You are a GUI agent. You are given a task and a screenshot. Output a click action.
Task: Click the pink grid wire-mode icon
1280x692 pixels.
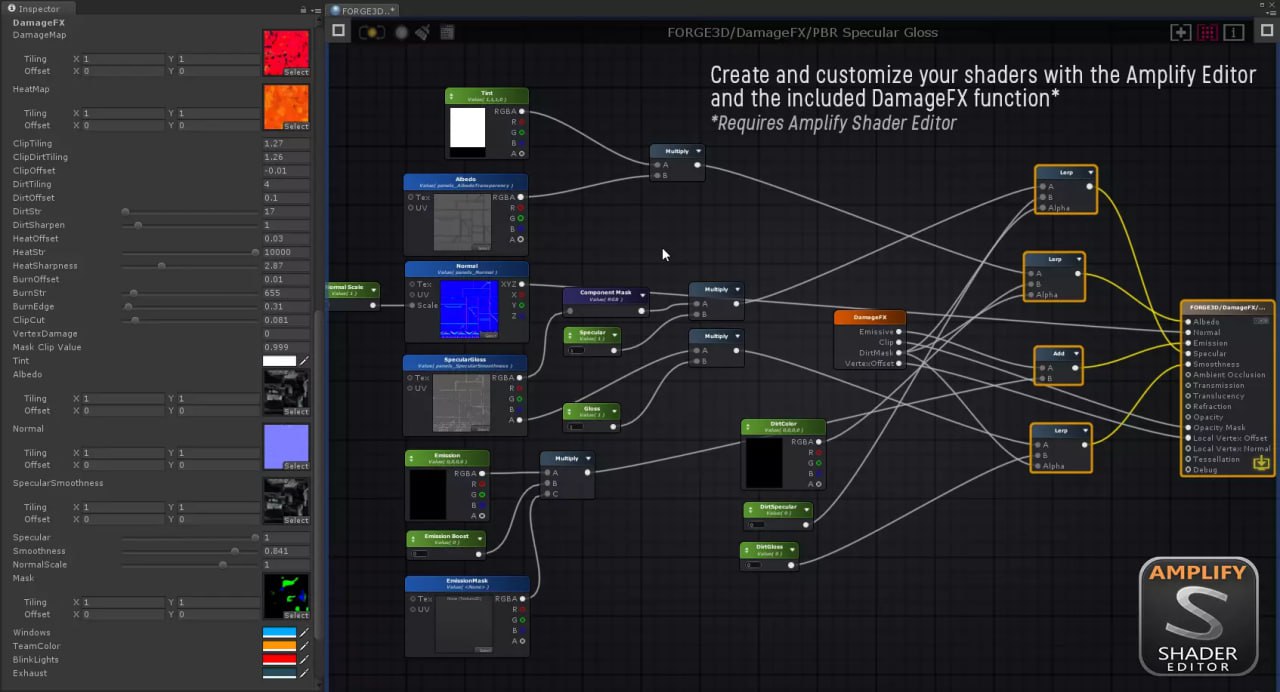(1207, 32)
